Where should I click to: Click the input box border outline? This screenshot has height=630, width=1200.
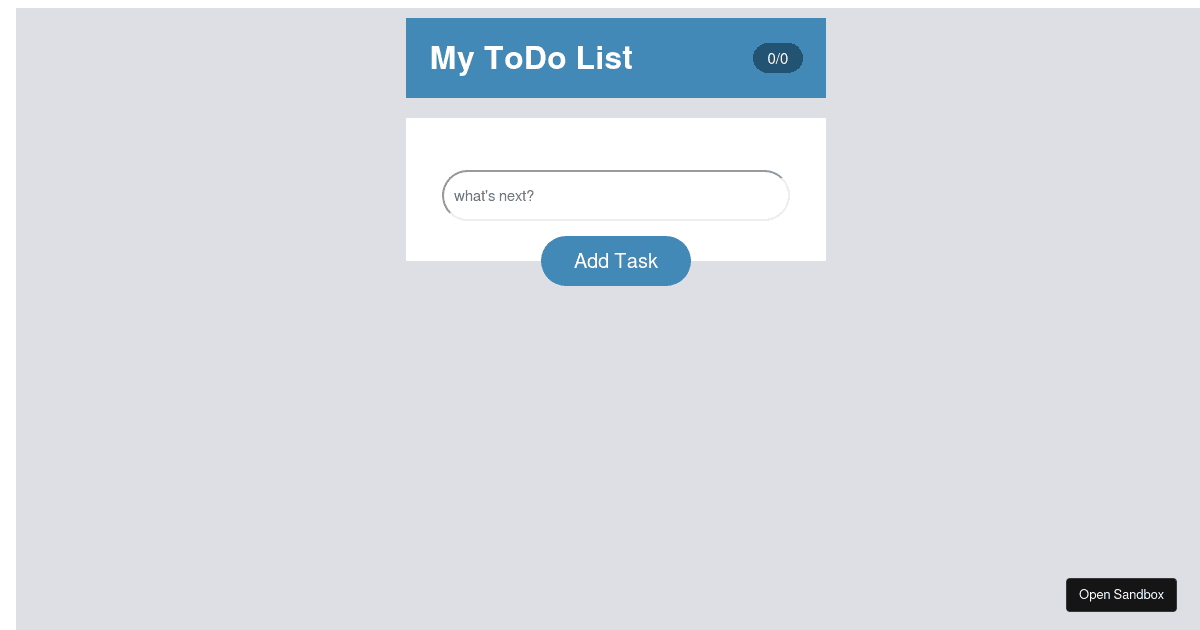[x=615, y=172]
